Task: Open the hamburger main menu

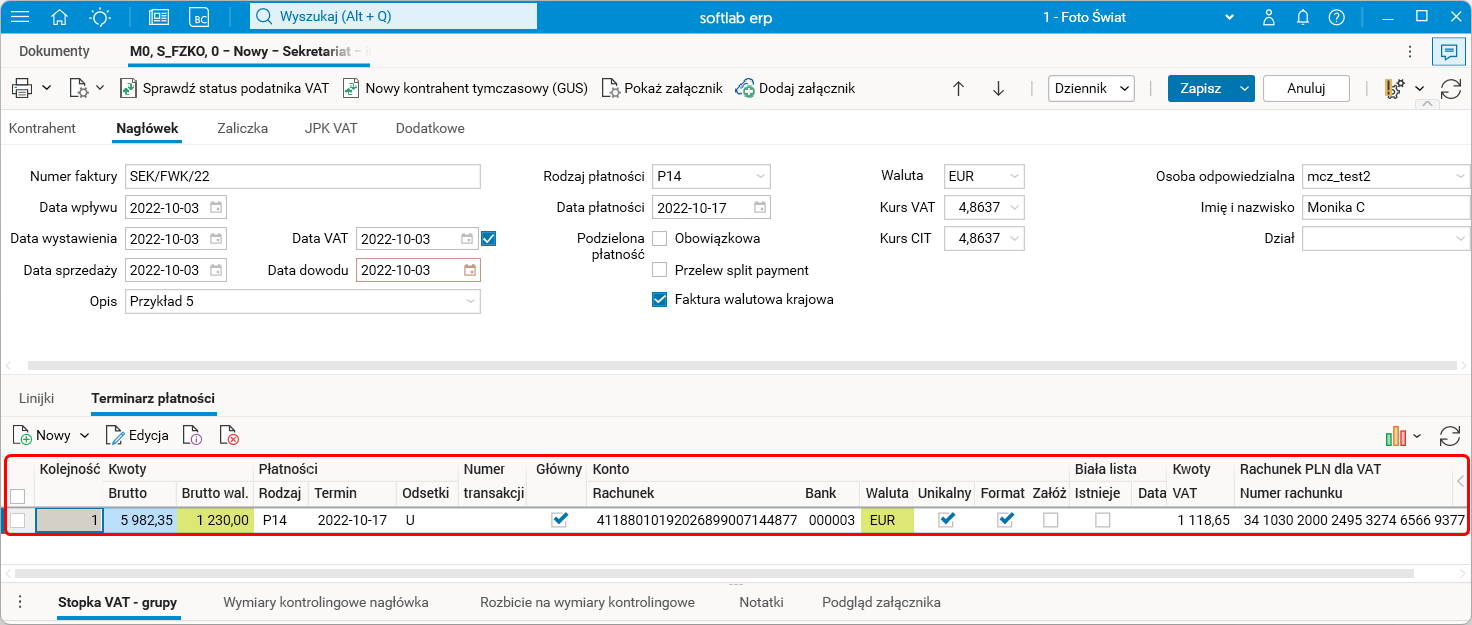Action: 20,17
